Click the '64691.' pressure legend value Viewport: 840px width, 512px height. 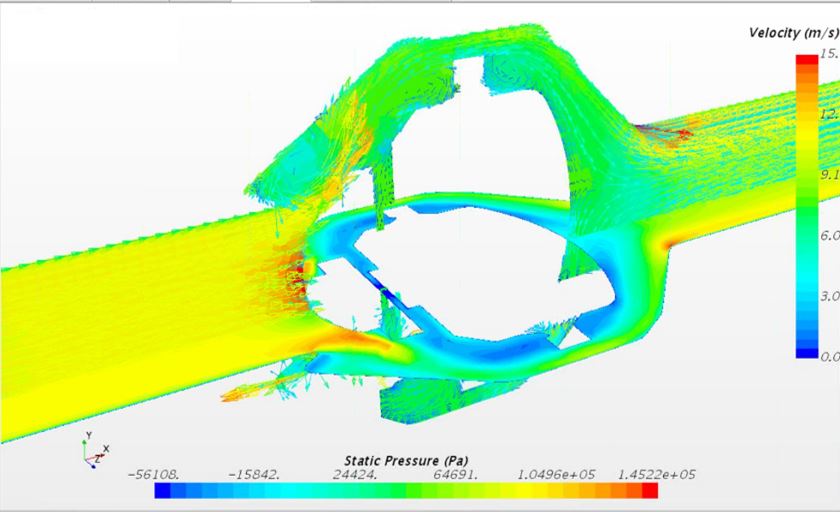(x=455, y=475)
